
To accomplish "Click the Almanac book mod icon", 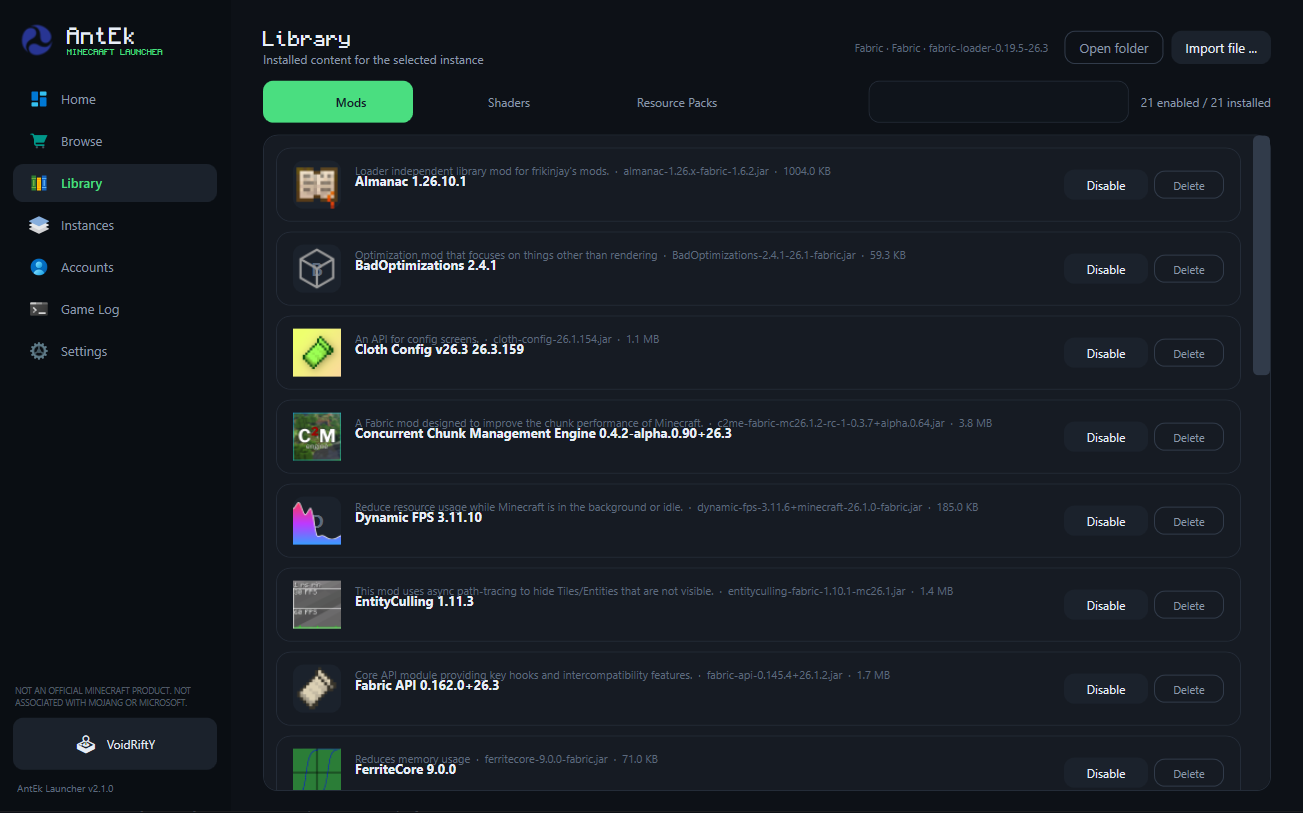I will coord(317,185).
